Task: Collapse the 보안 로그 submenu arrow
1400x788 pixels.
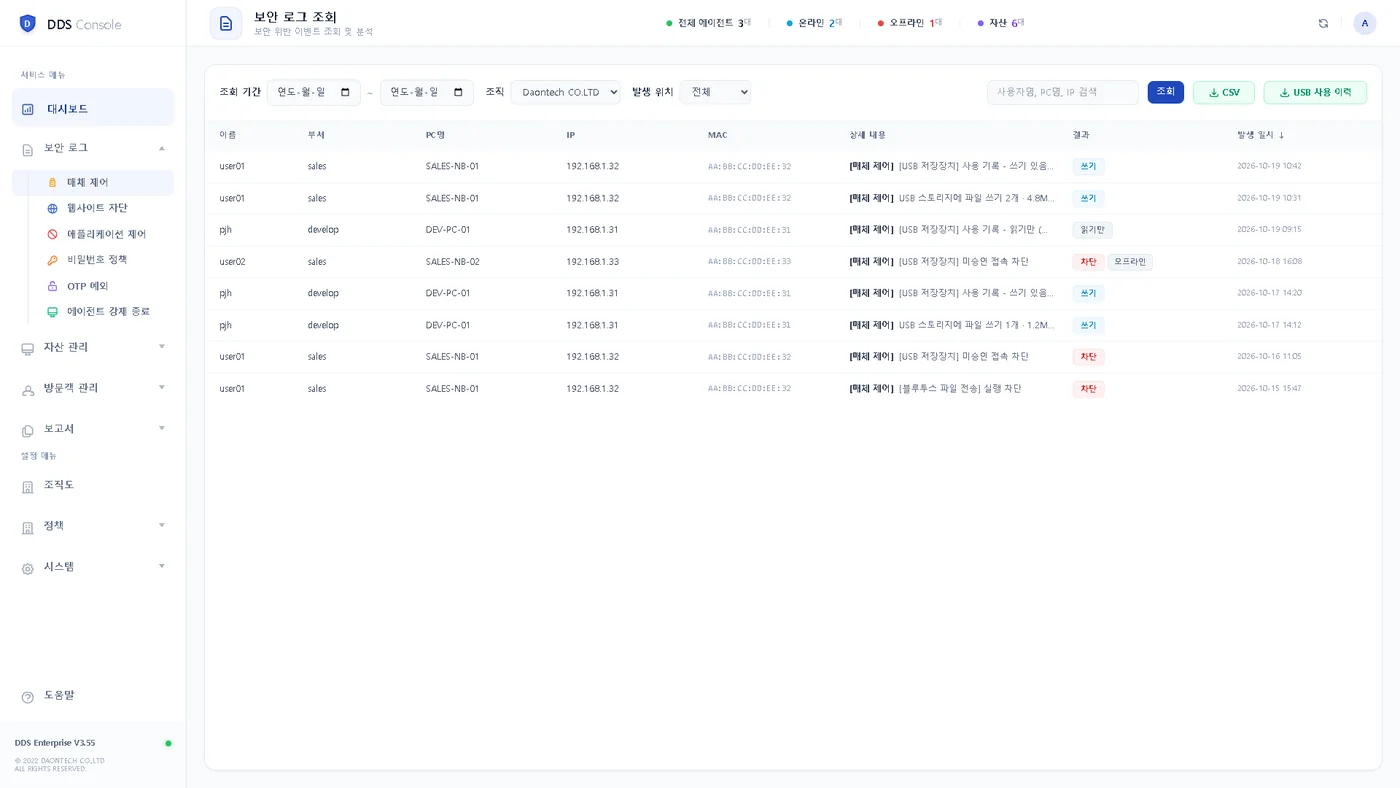Action: coord(162,148)
